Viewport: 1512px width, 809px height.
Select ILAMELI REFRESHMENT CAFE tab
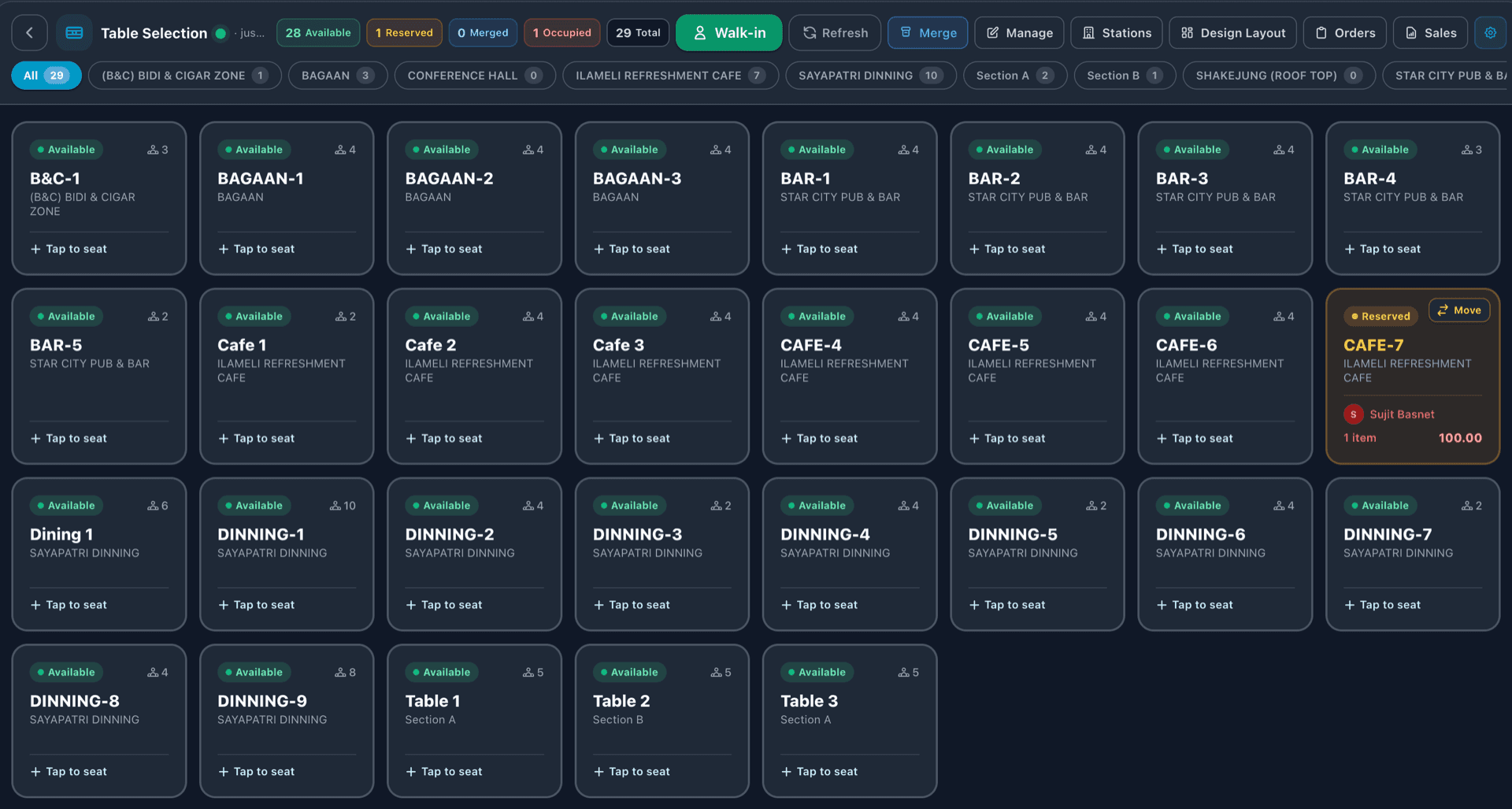click(670, 76)
